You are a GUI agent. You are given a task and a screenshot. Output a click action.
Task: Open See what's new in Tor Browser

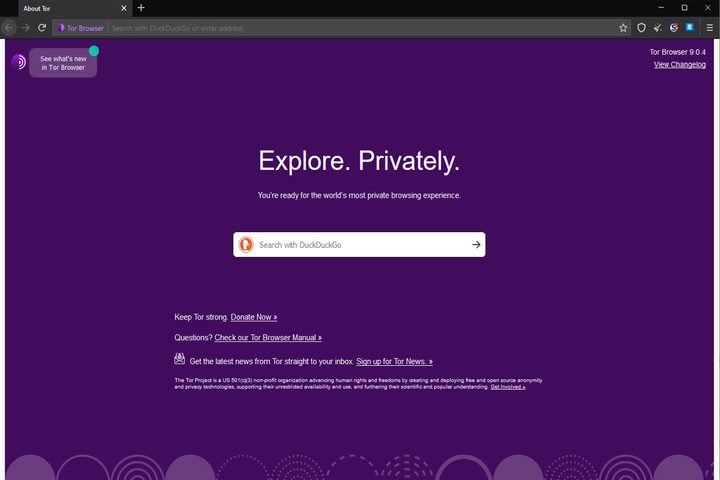(63, 63)
